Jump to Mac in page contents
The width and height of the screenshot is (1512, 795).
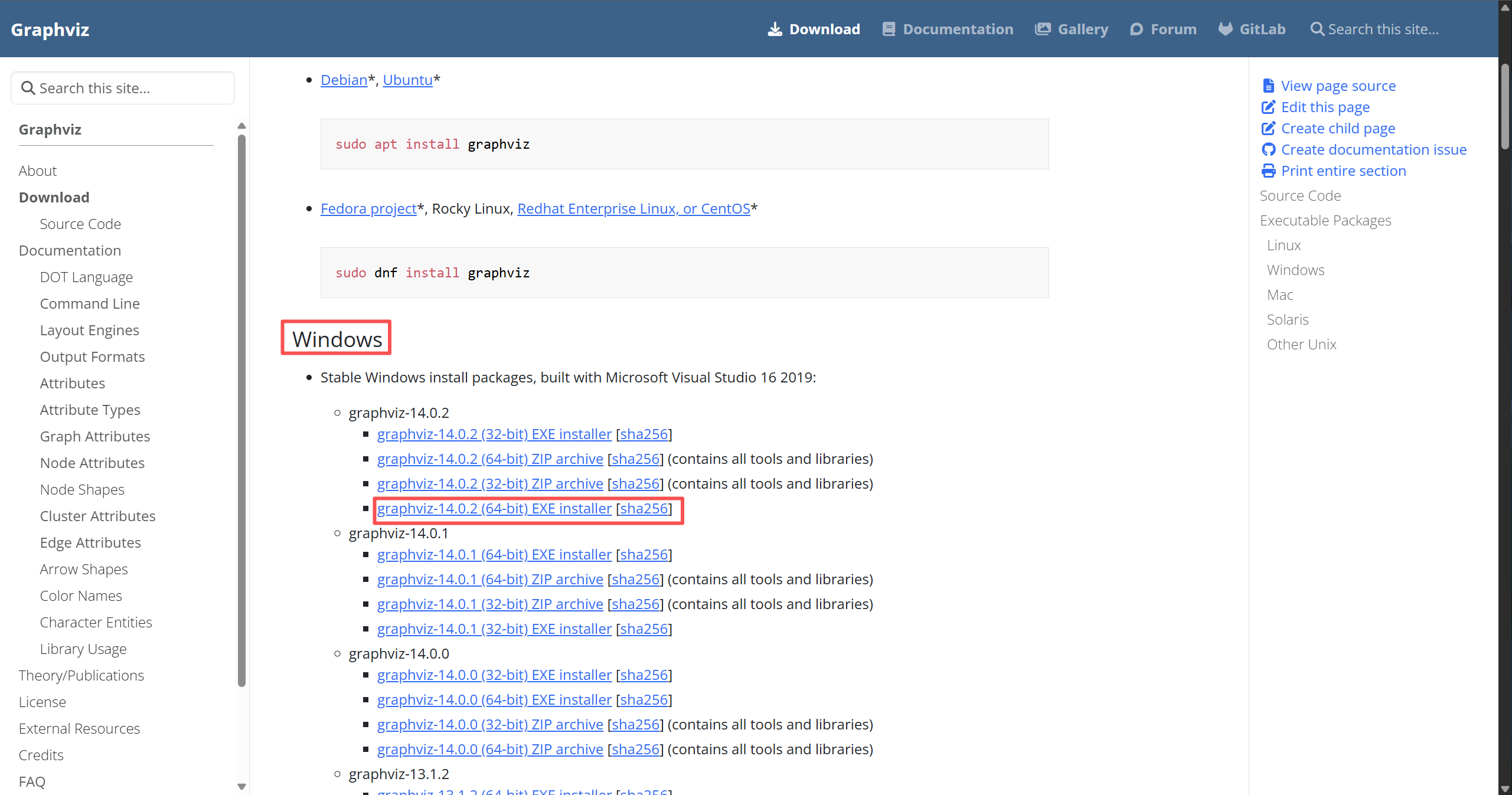pyautogui.click(x=1279, y=295)
